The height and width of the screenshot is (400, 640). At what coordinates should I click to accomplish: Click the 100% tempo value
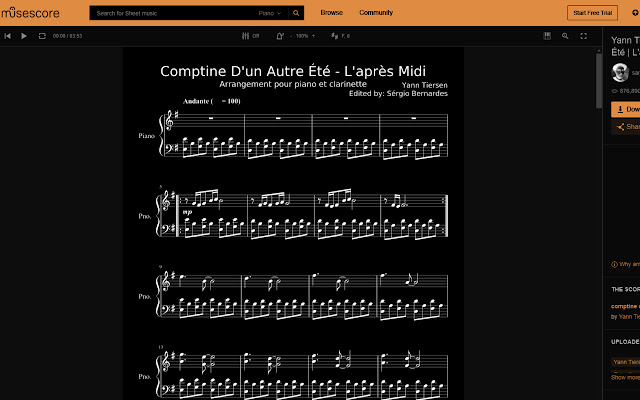click(302, 36)
